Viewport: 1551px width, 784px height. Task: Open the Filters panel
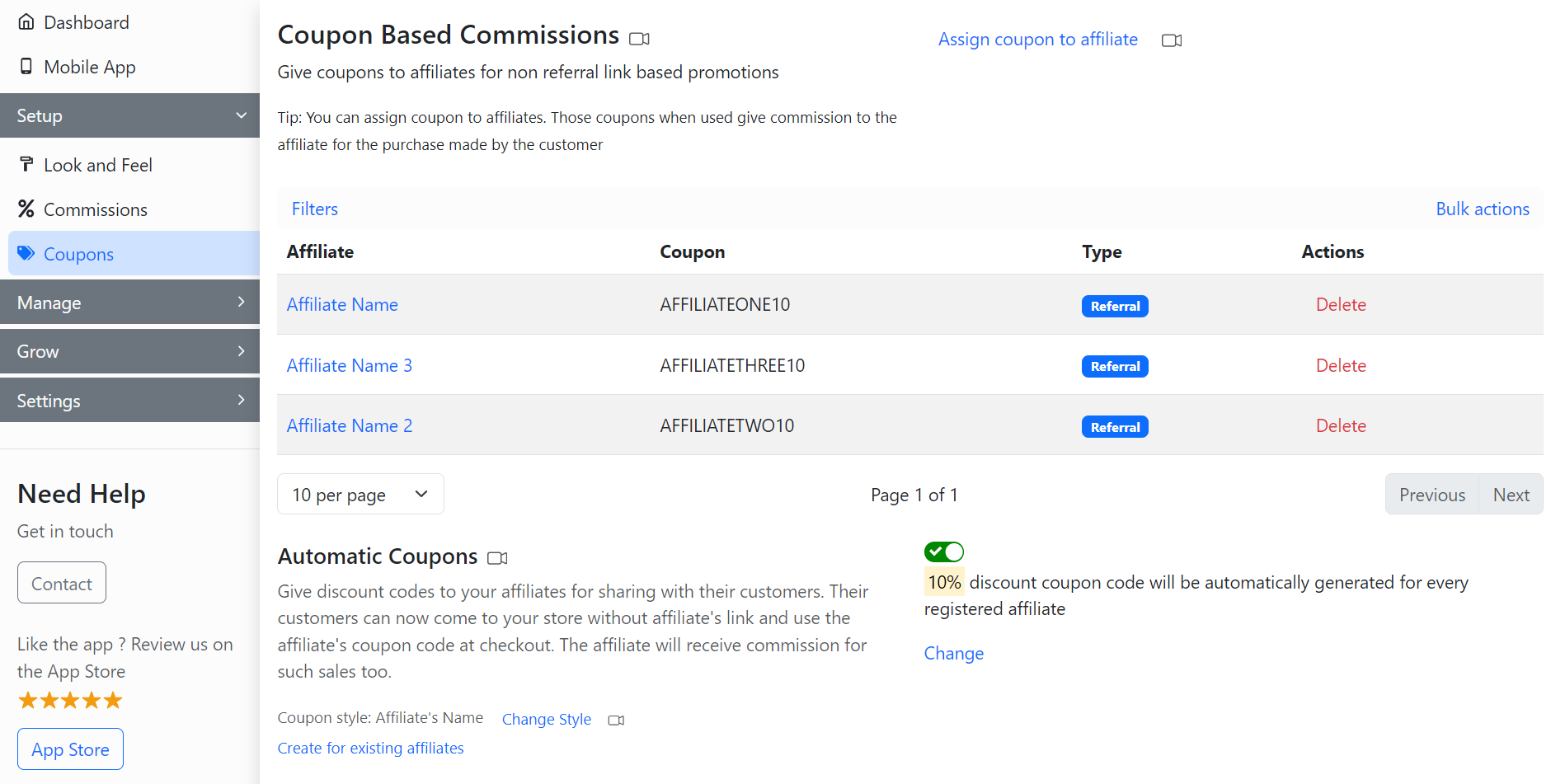(x=314, y=209)
